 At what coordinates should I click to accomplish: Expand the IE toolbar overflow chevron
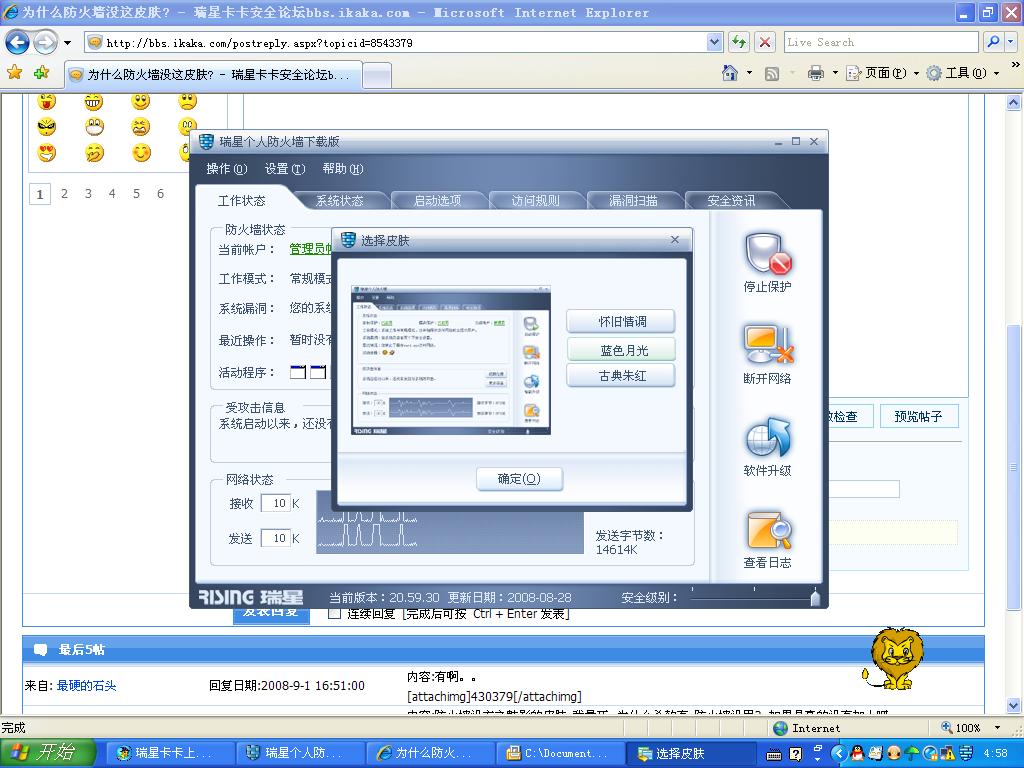tap(1015, 65)
